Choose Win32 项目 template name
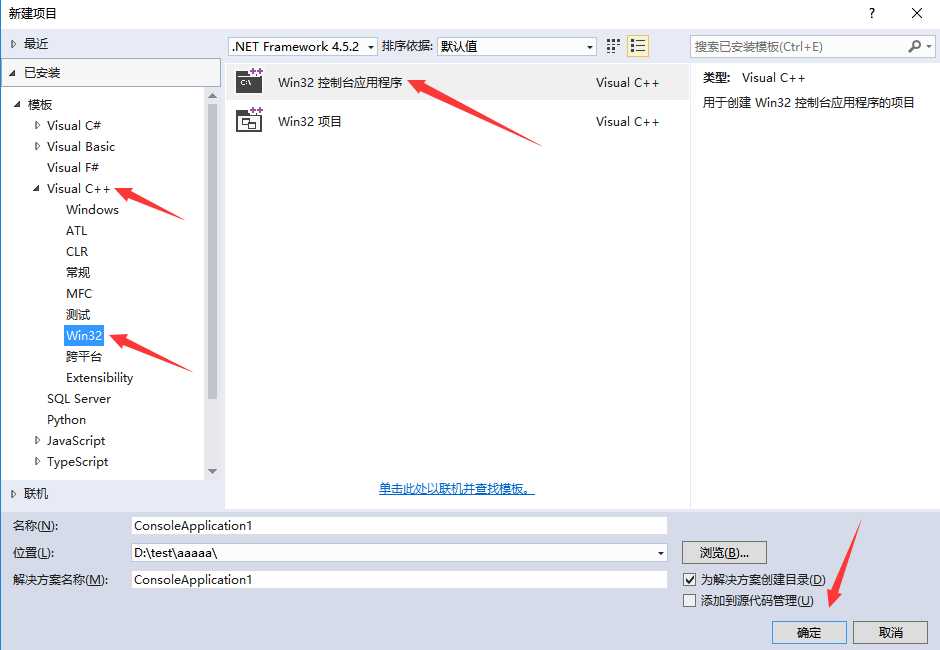 [310, 121]
